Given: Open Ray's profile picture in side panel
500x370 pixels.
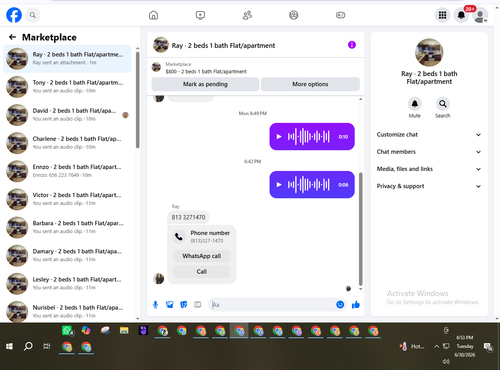Looking at the screenshot, I should point(429,53).
